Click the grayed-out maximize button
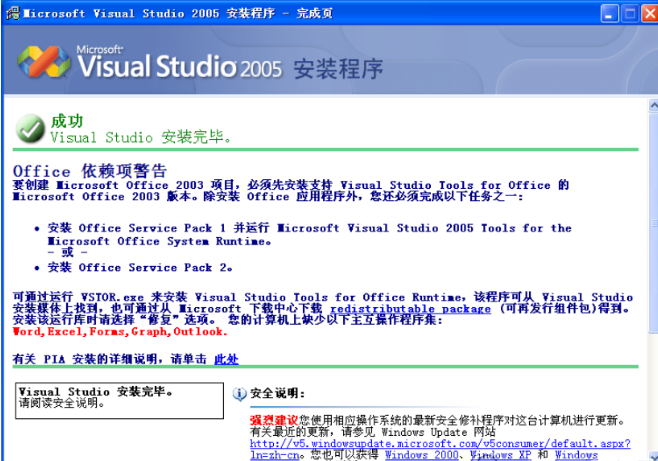 pyautogui.click(x=630, y=13)
